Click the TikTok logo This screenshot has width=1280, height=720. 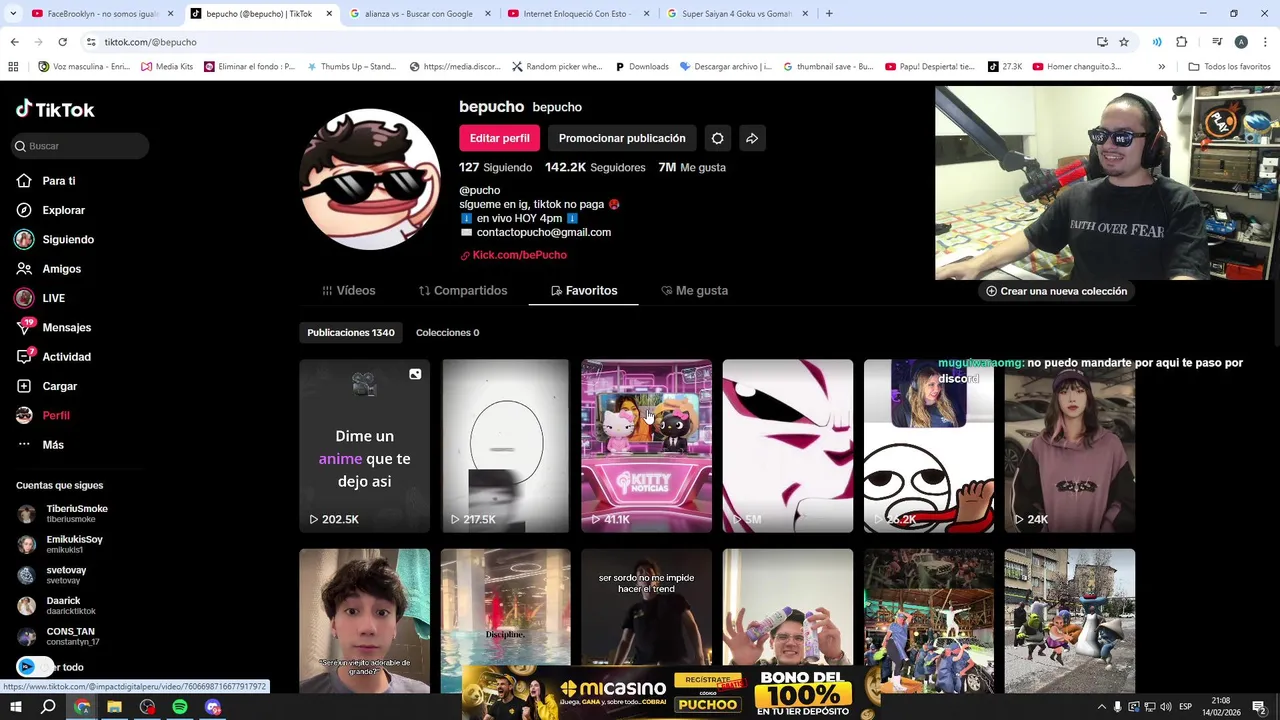[x=55, y=109]
